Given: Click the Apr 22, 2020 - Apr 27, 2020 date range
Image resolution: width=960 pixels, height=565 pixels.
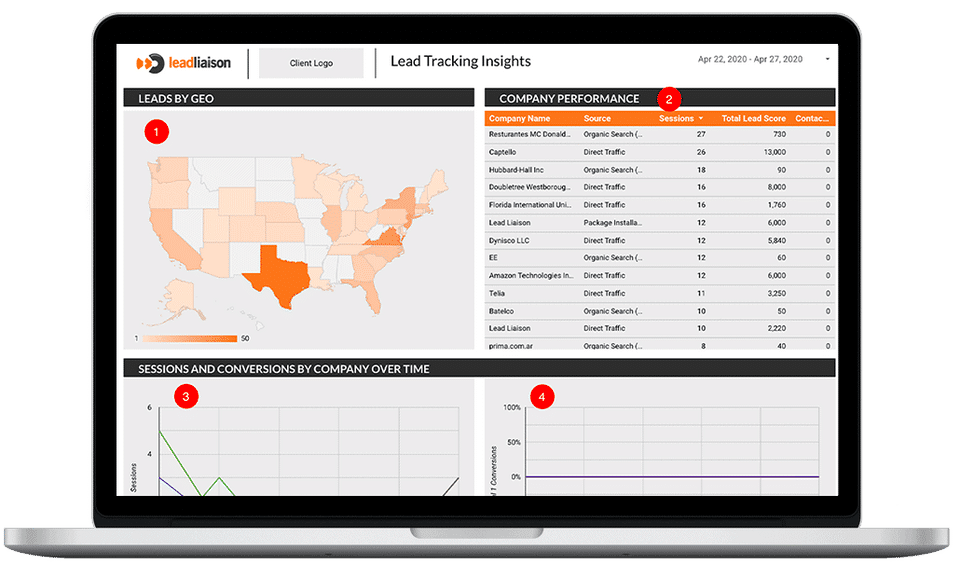Looking at the screenshot, I should tap(750, 59).
